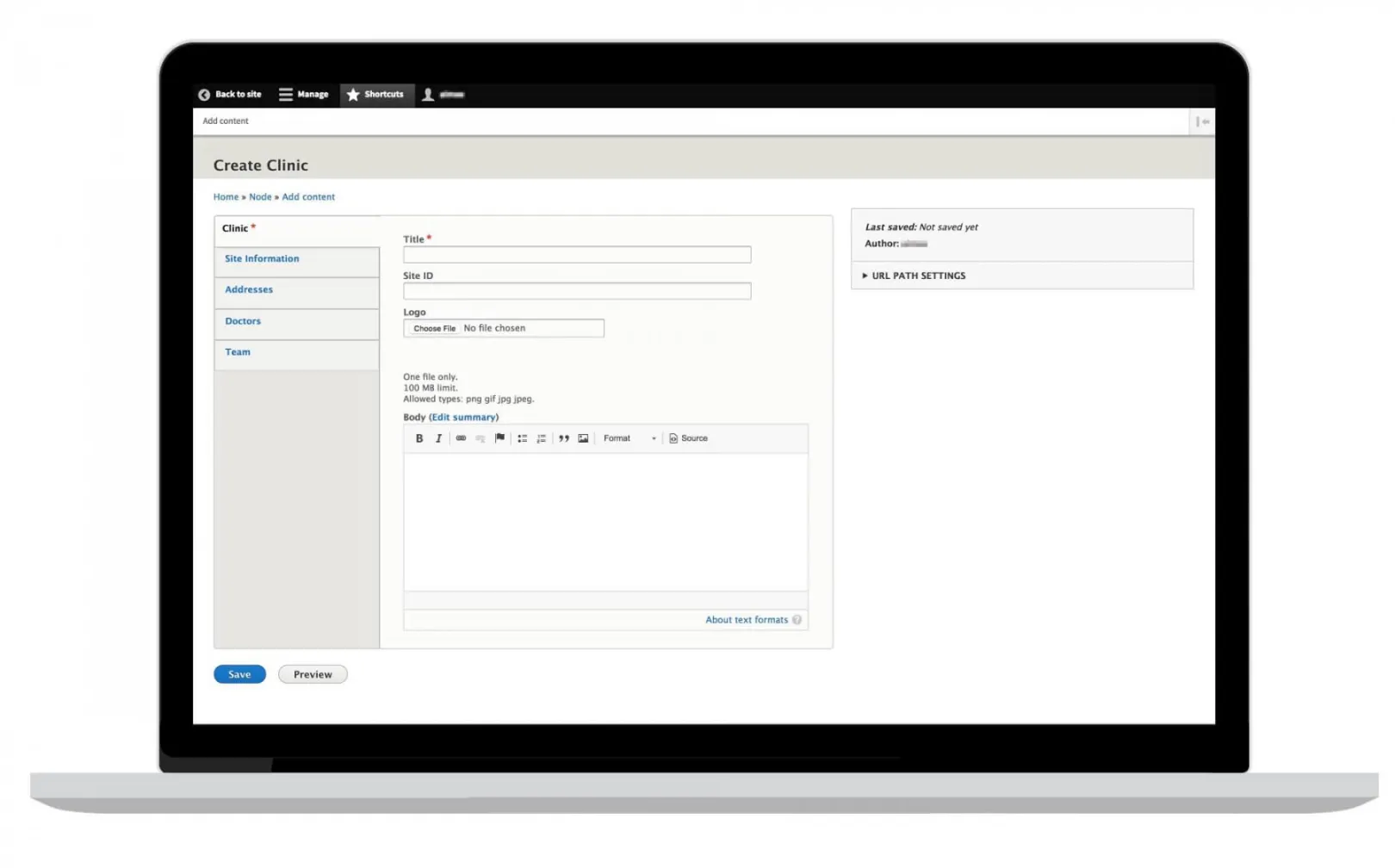Toggle Italic in the body editor

438,438
